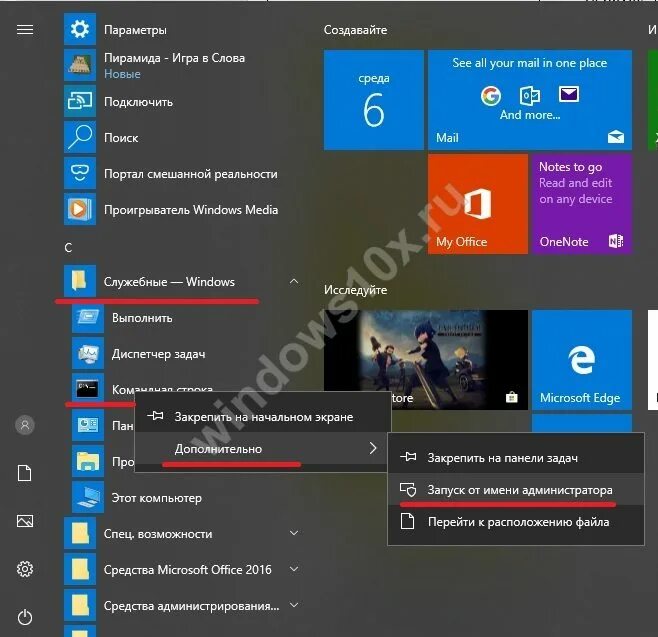This screenshot has width=658, height=637.
Task: Click the Исследуйте group heading
Action: click(355, 290)
